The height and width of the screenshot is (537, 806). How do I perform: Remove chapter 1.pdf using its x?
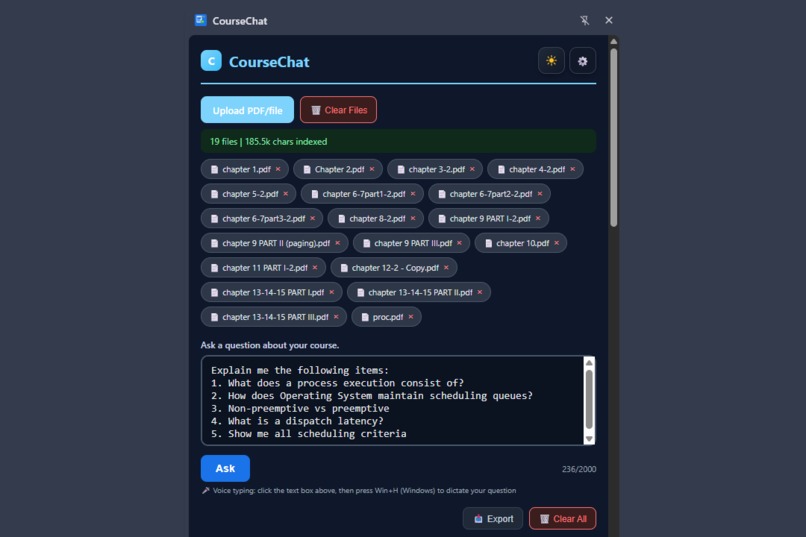coord(278,169)
